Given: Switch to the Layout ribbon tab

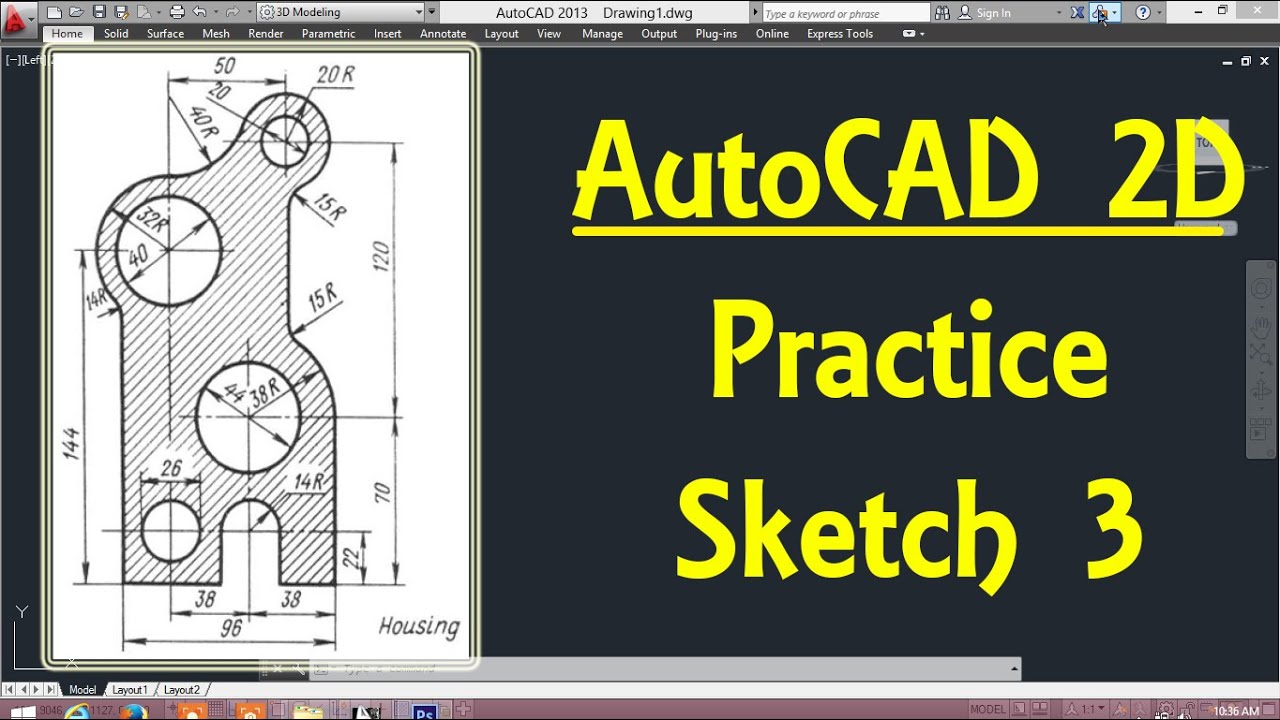Looking at the screenshot, I should (502, 33).
